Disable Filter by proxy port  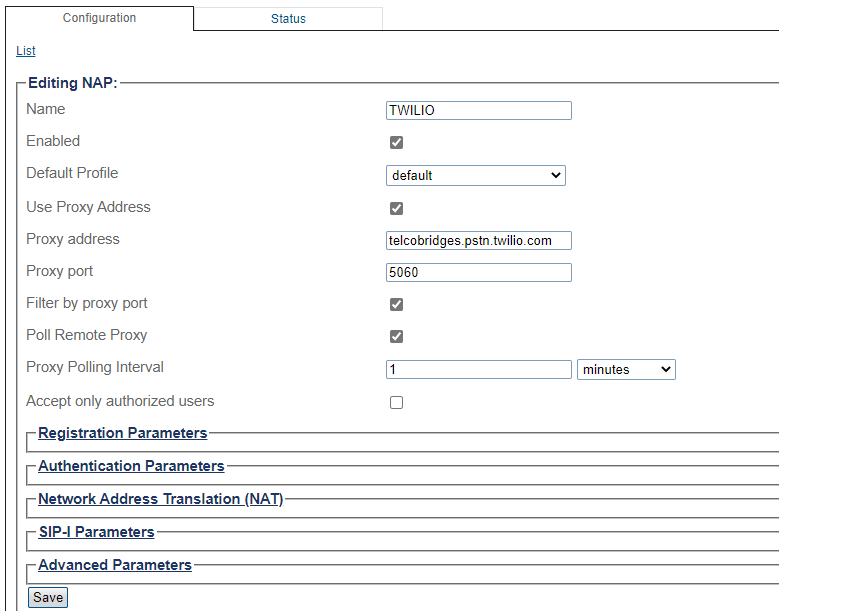tap(397, 305)
